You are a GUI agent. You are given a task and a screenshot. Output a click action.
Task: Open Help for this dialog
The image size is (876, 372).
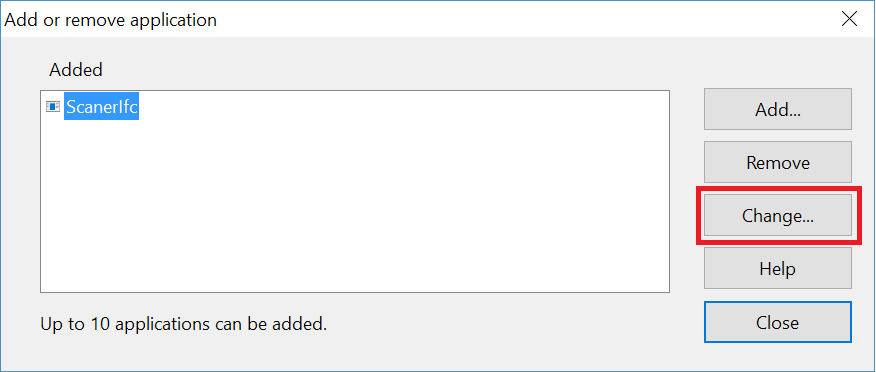[778, 269]
